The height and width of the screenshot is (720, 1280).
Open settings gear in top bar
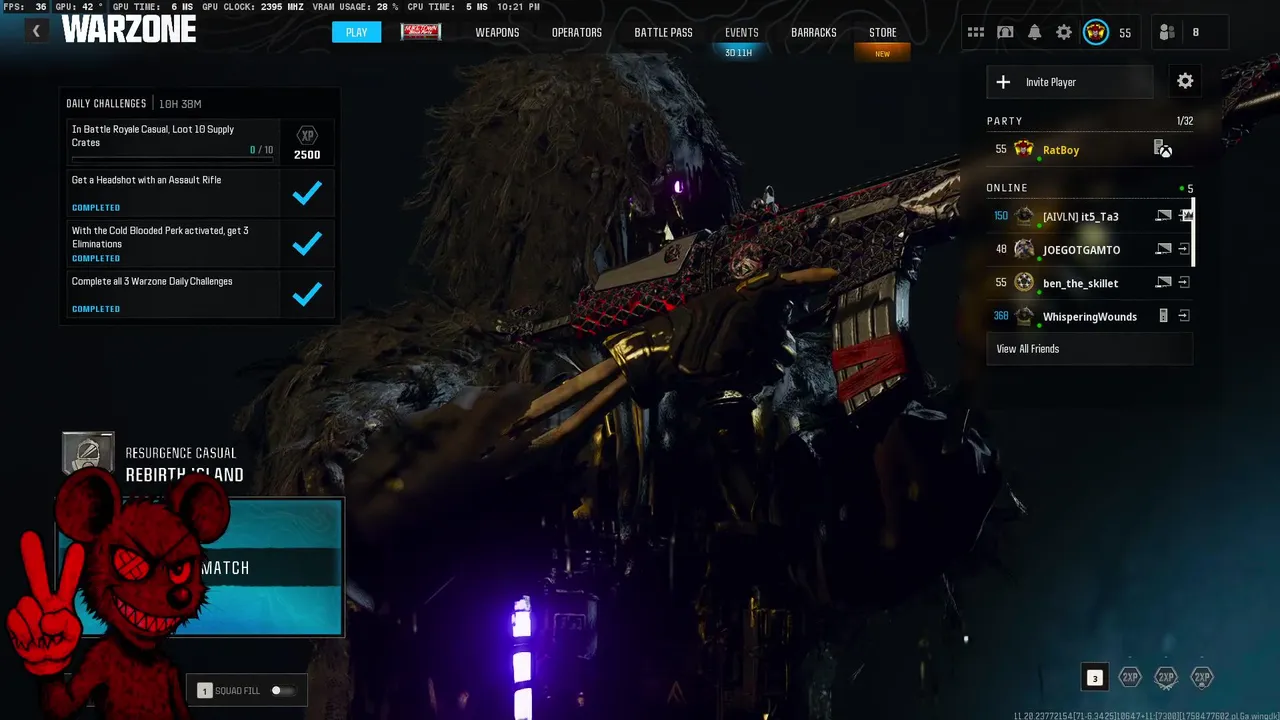coord(1064,32)
